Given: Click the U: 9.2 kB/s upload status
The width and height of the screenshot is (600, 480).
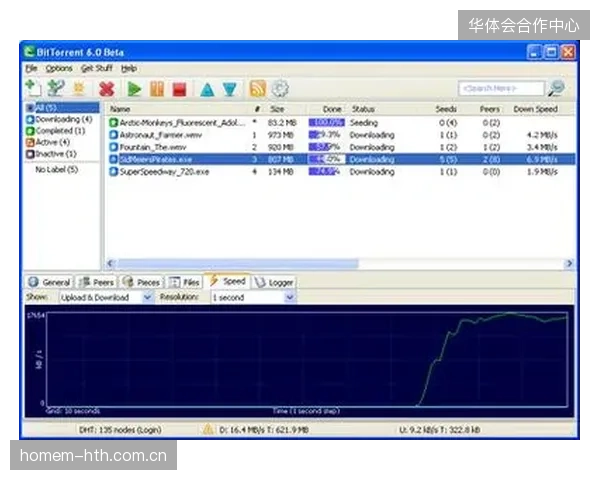Looking at the screenshot, I should click(439, 430).
